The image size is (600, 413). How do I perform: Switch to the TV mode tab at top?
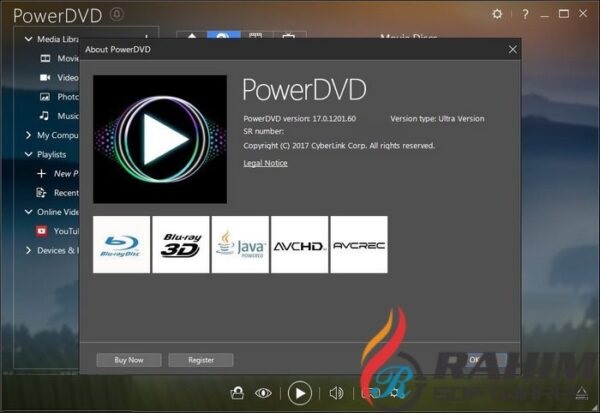289,36
